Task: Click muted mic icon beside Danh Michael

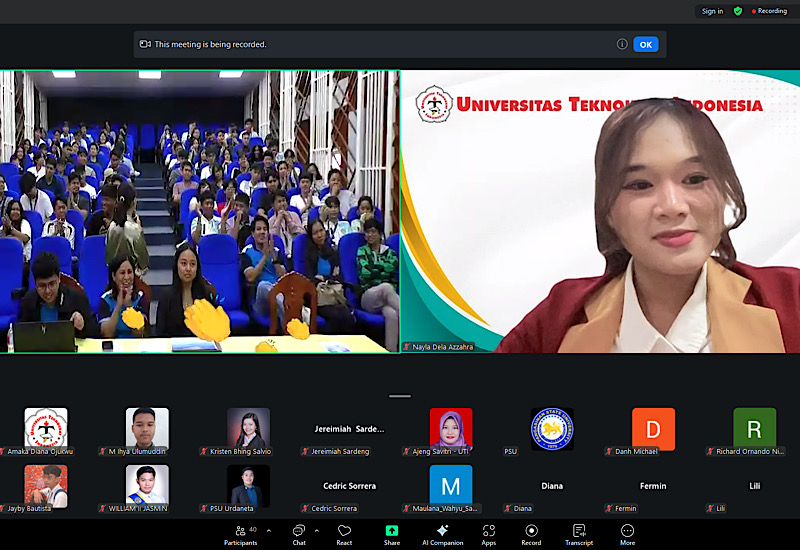Action: [609, 452]
